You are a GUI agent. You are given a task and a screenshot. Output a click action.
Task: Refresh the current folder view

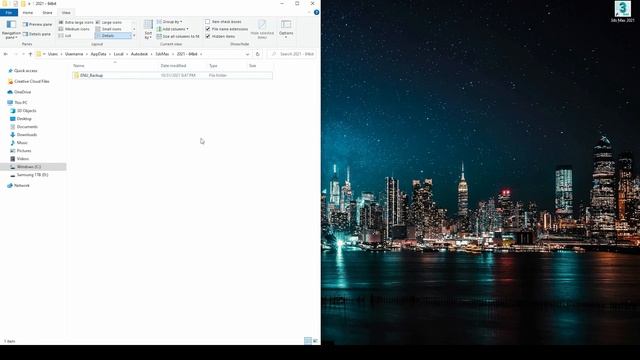tap(257, 54)
